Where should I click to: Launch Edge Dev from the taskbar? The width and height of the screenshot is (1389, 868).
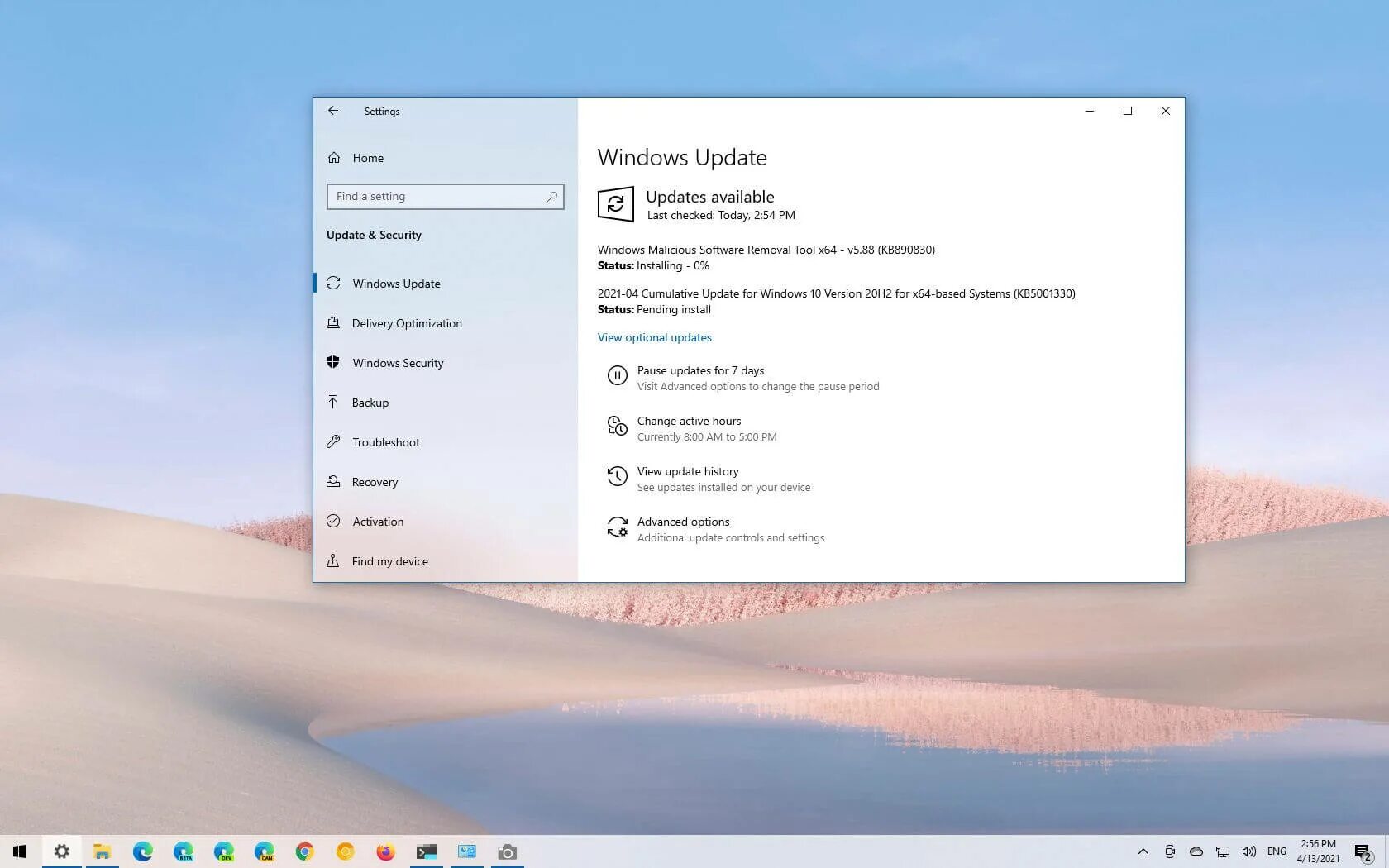point(223,851)
